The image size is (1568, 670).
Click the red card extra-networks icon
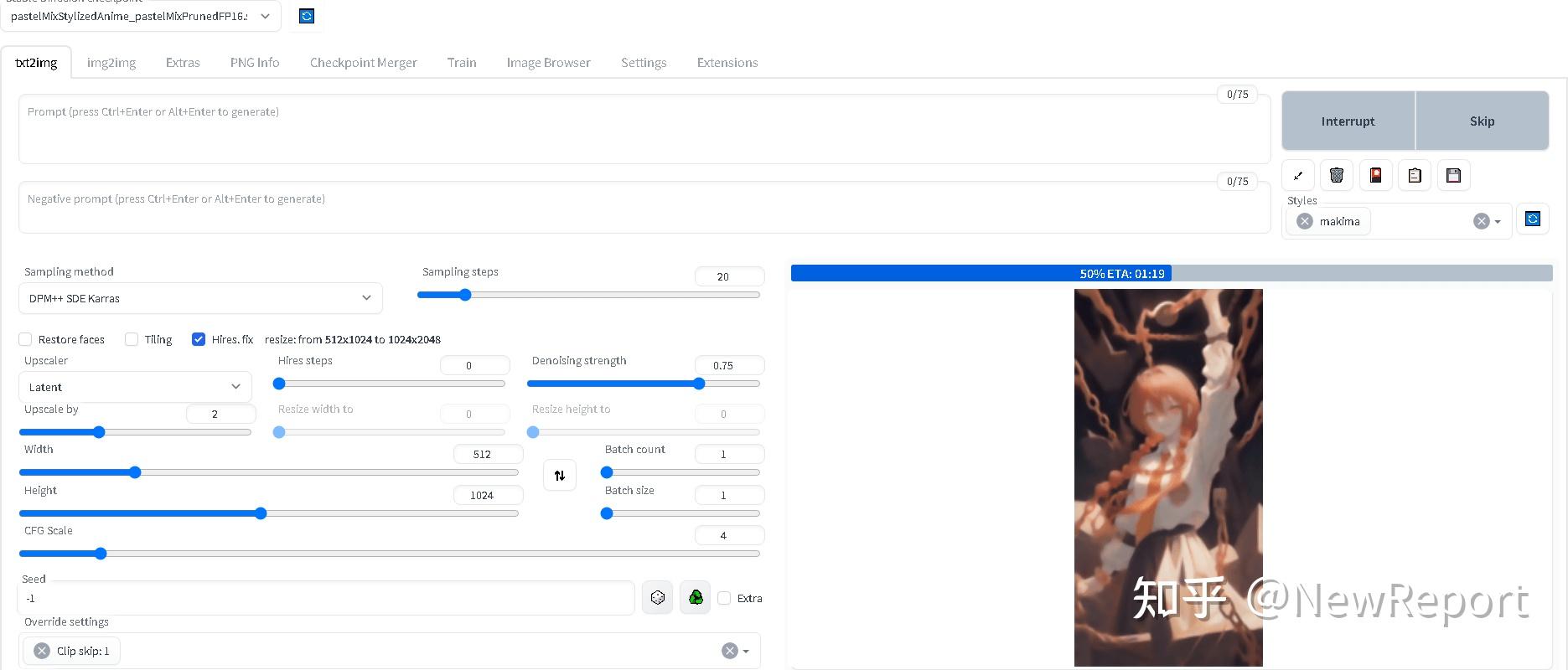(x=1375, y=175)
